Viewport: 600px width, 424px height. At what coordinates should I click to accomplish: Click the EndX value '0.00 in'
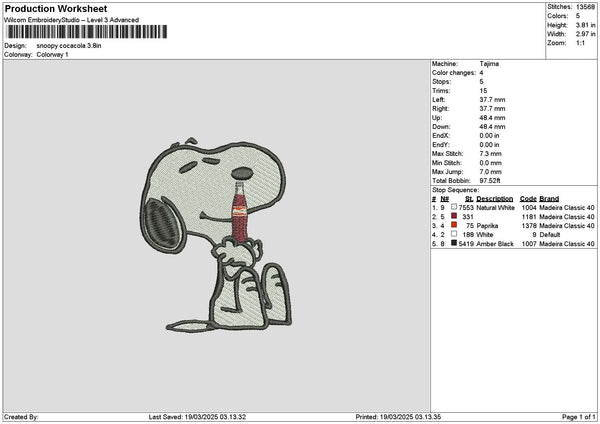click(489, 136)
